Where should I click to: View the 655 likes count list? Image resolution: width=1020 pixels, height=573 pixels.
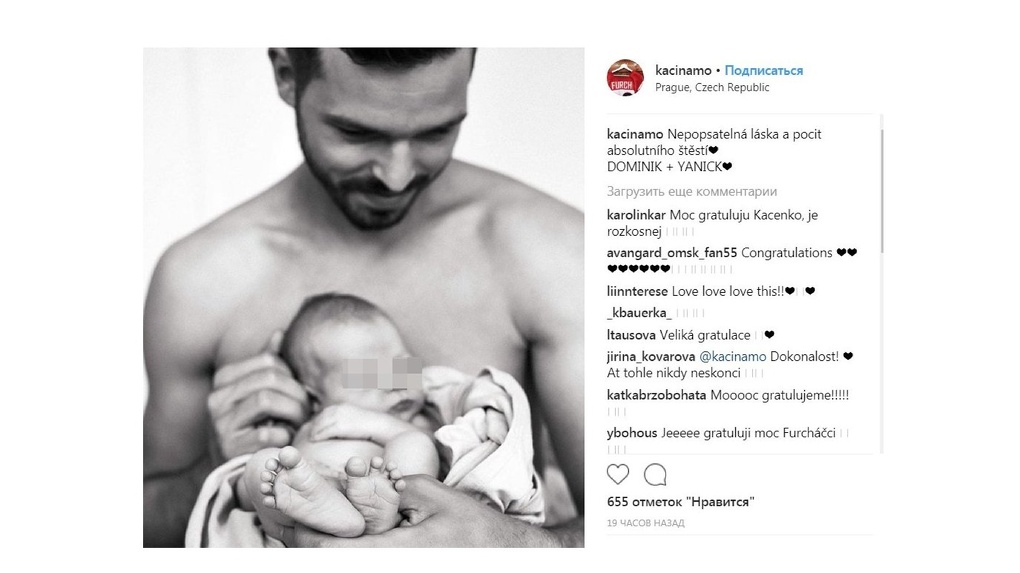pos(680,501)
